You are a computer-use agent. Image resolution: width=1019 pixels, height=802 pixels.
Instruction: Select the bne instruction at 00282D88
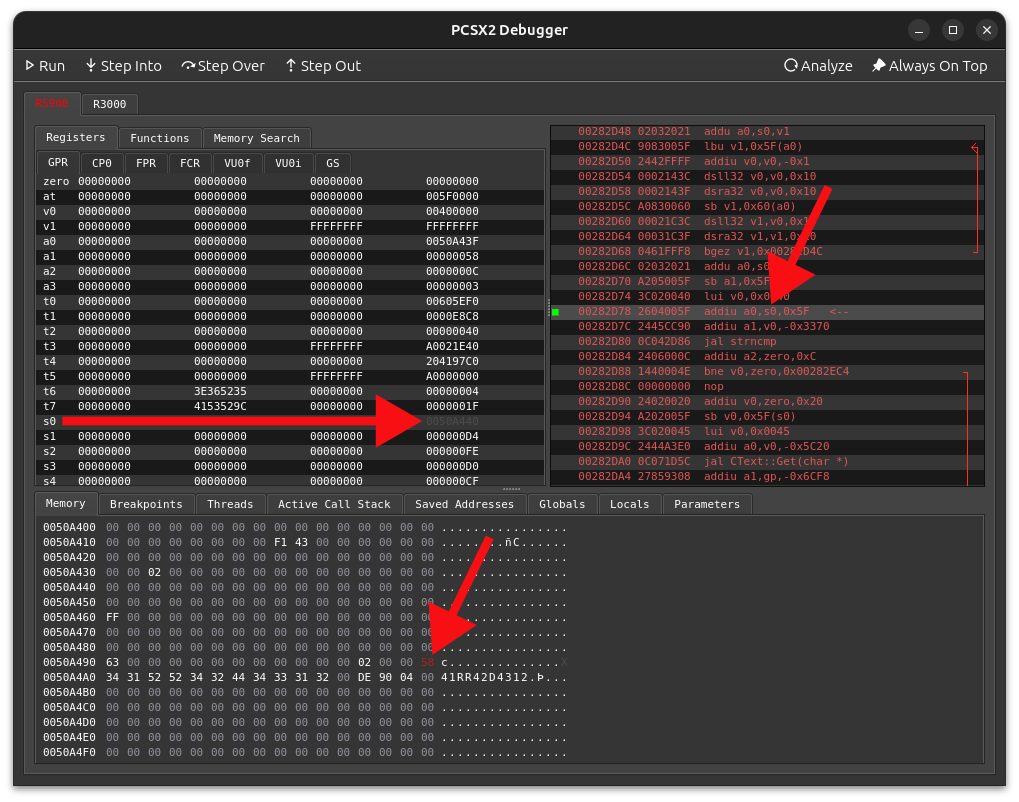767,371
